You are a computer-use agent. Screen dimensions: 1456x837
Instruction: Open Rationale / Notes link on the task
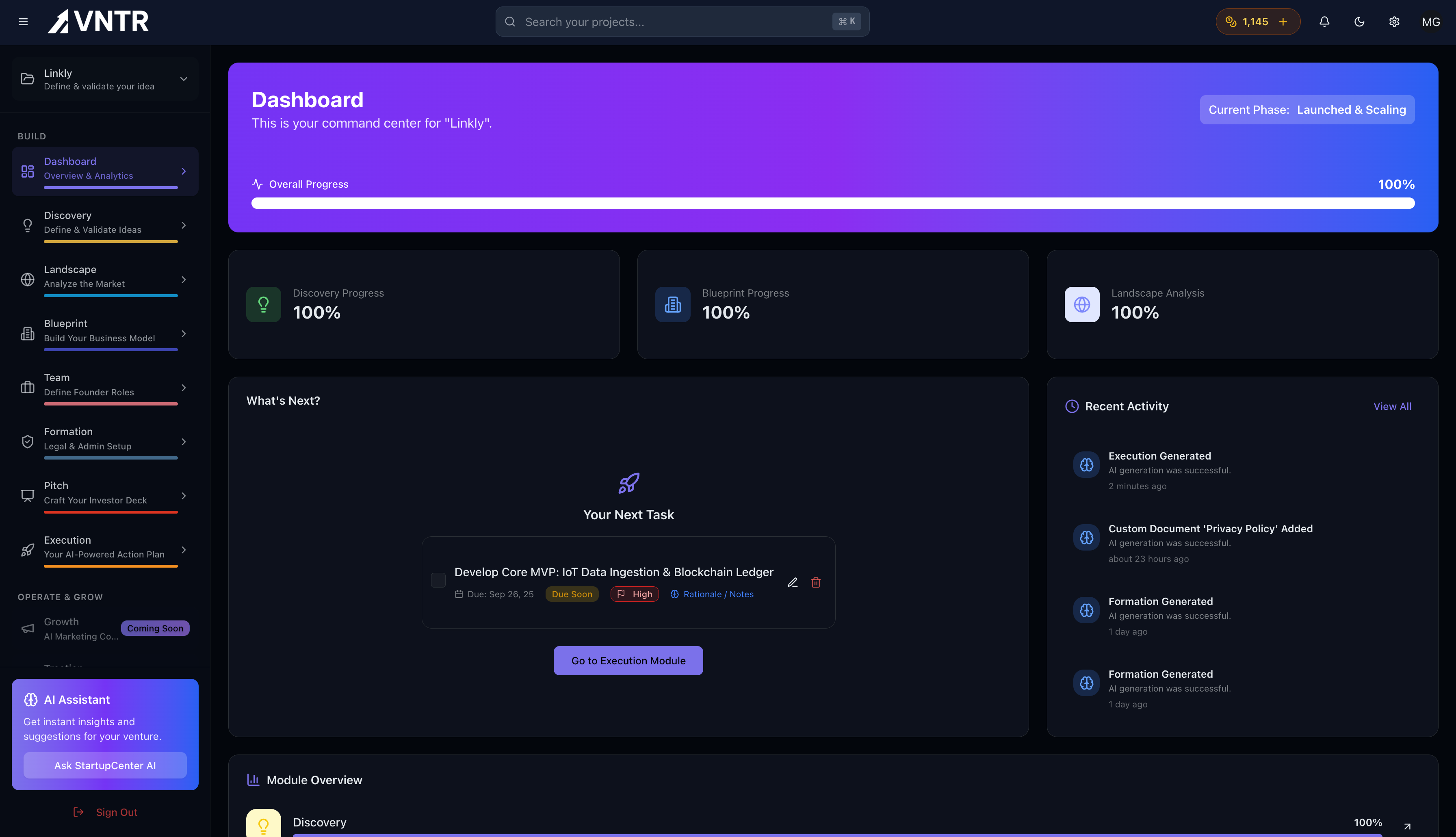(x=718, y=594)
